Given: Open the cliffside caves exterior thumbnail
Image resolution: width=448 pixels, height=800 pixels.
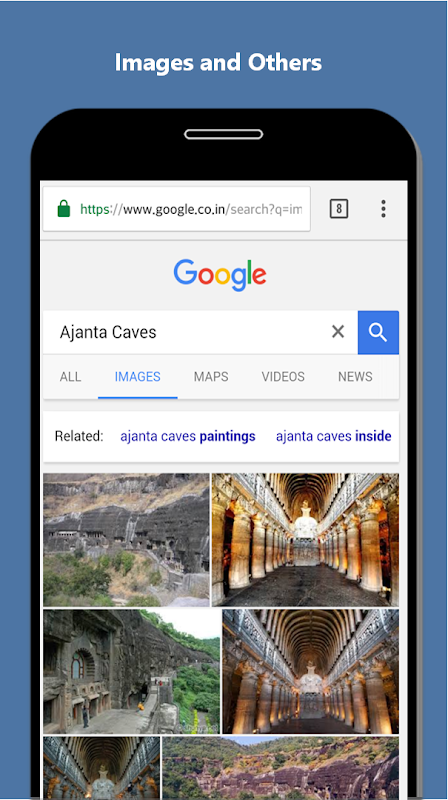Looking at the screenshot, I should tap(126, 540).
